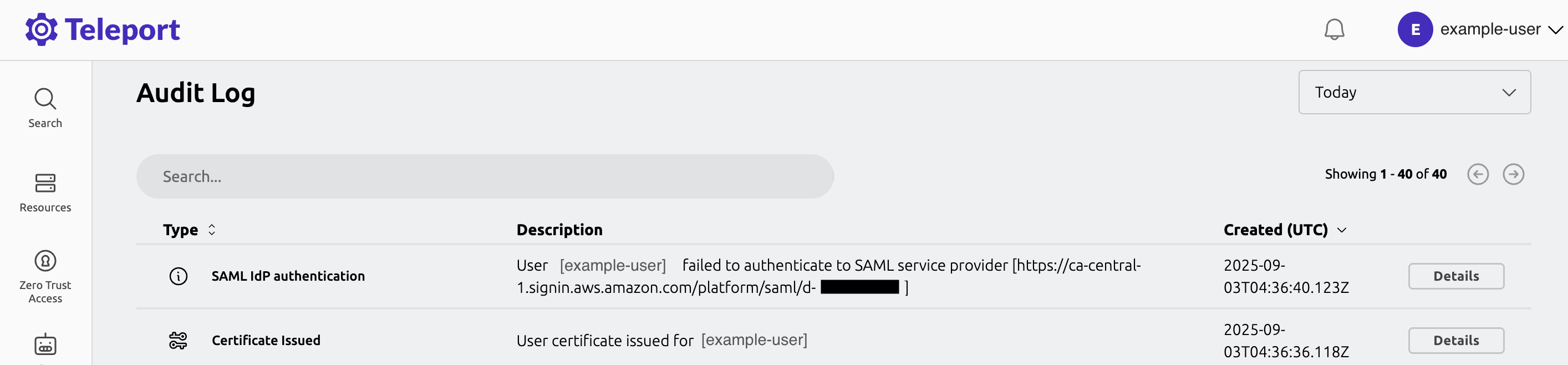View Details for Certificate Issued event
The height and width of the screenshot is (365, 1568).
1455,340
